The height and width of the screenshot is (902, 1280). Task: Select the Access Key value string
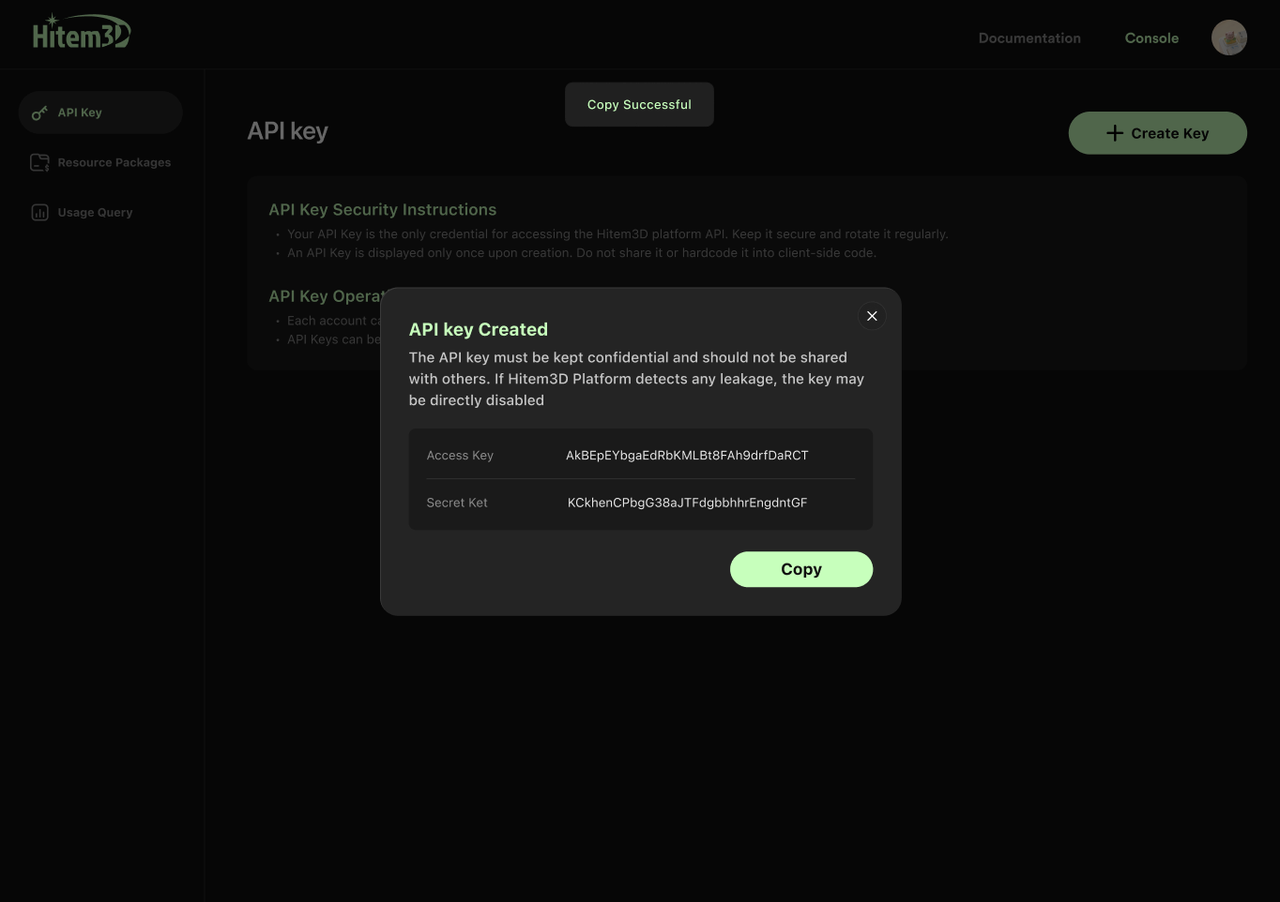click(687, 455)
